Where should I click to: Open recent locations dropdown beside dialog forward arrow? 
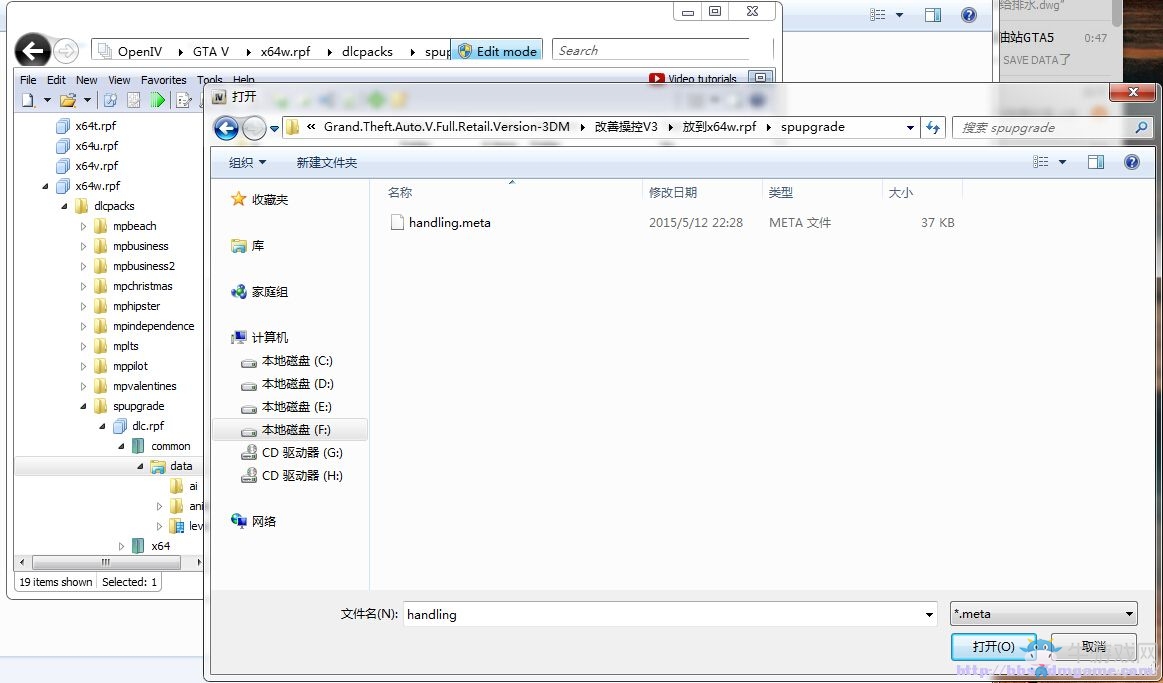(x=274, y=128)
